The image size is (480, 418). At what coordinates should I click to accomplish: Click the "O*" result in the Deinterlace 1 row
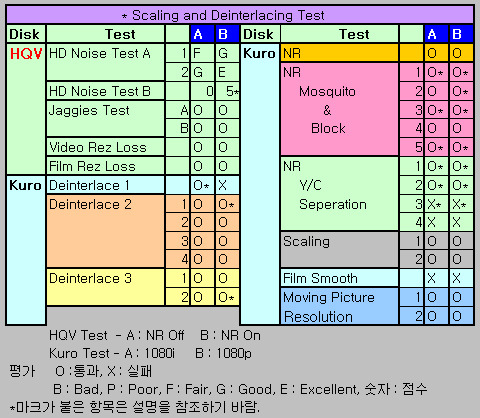point(202,185)
